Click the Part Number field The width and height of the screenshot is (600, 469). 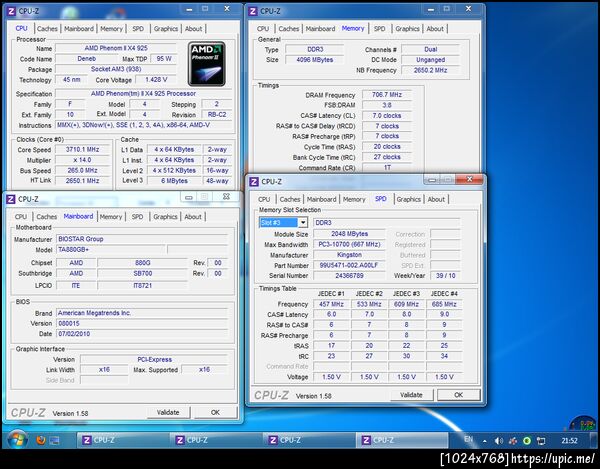[x=349, y=265]
